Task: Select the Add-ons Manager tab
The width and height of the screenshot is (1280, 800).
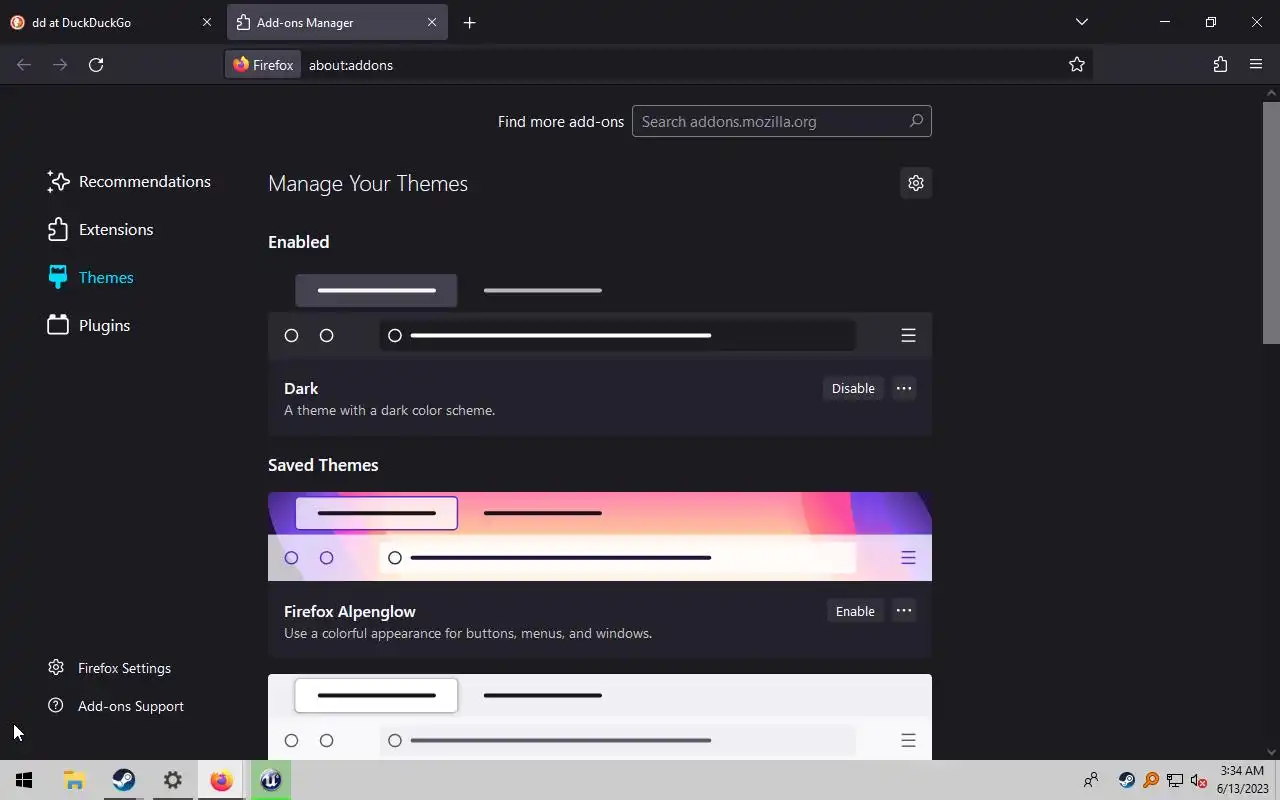Action: coord(337,22)
